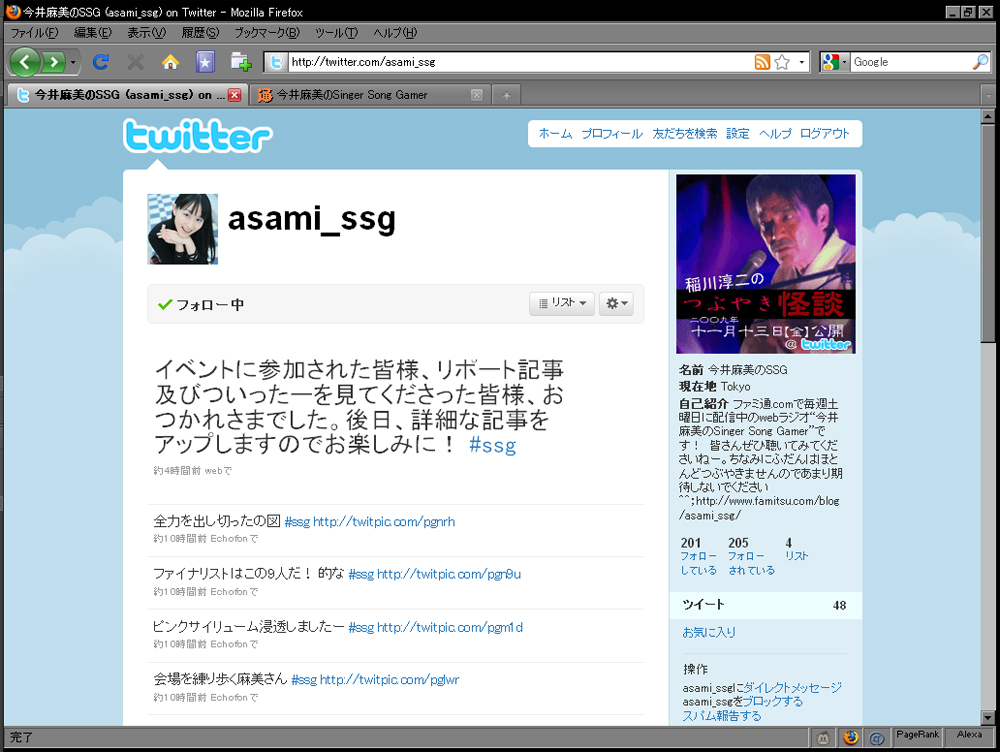Open the RSS feed icon in the address bar
The width and height of the screenshot is (1000, 752).
(x=763, y=61)
